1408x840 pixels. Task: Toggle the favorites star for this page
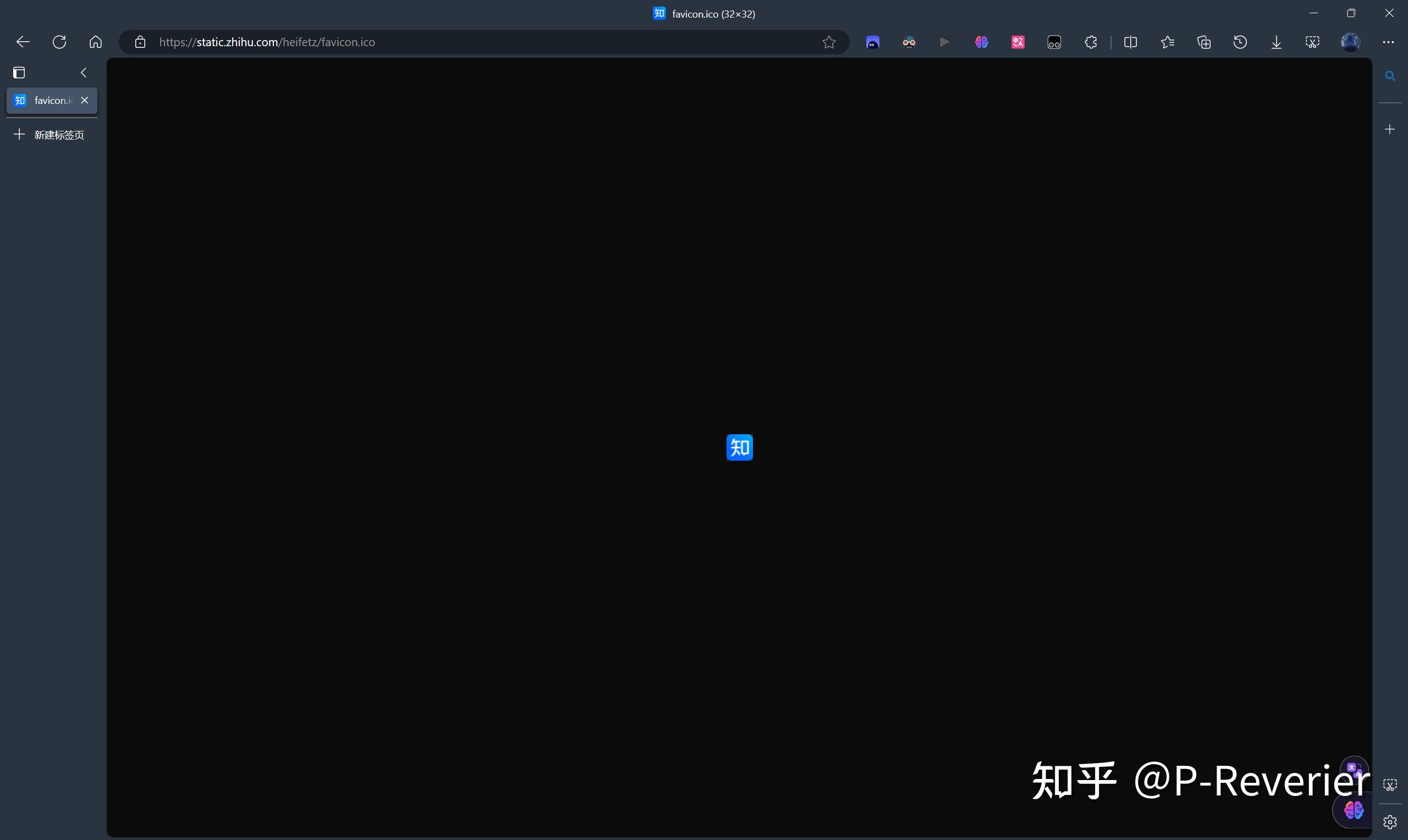point(829,42)
